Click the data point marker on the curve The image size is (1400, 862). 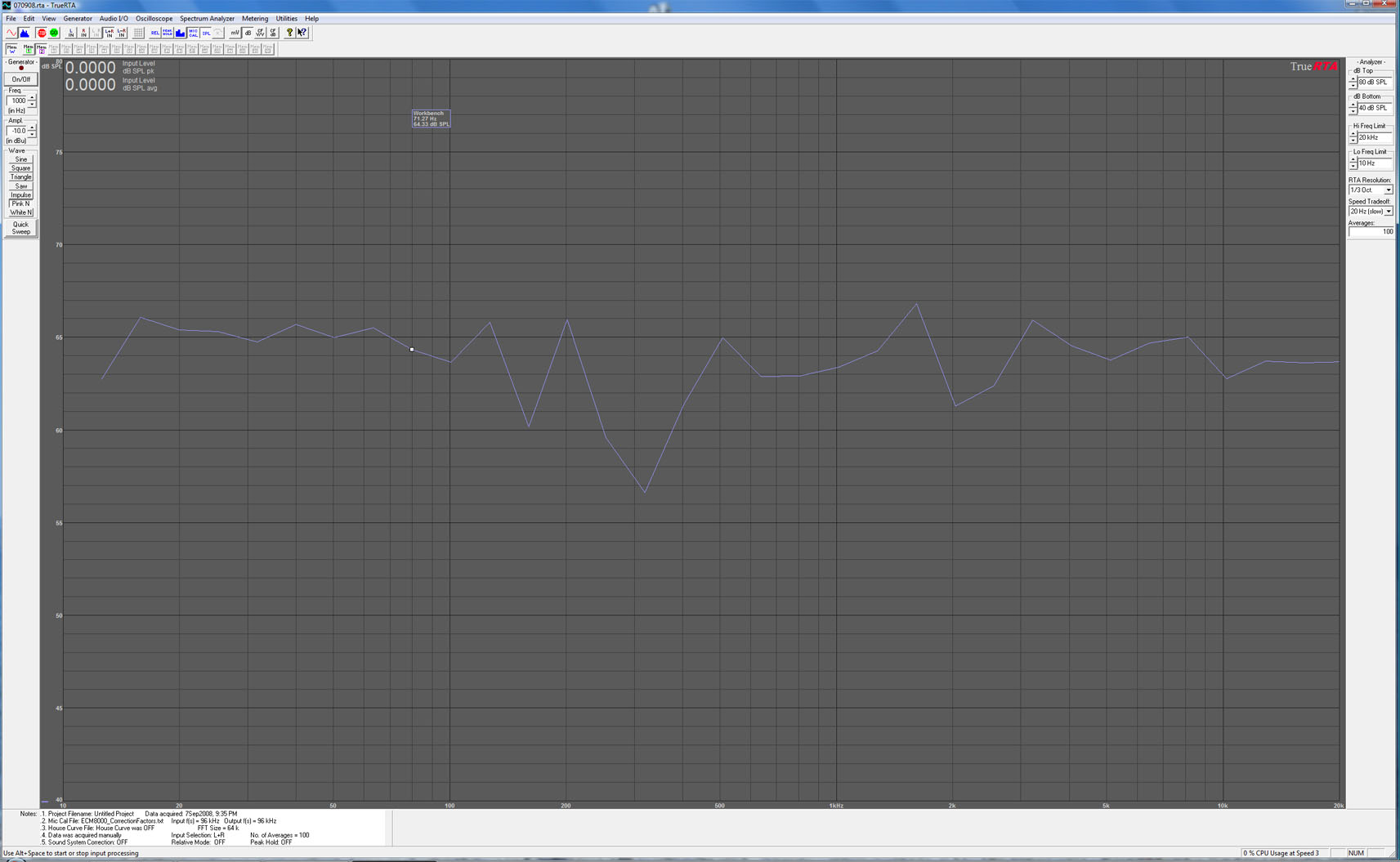point(412,350)
